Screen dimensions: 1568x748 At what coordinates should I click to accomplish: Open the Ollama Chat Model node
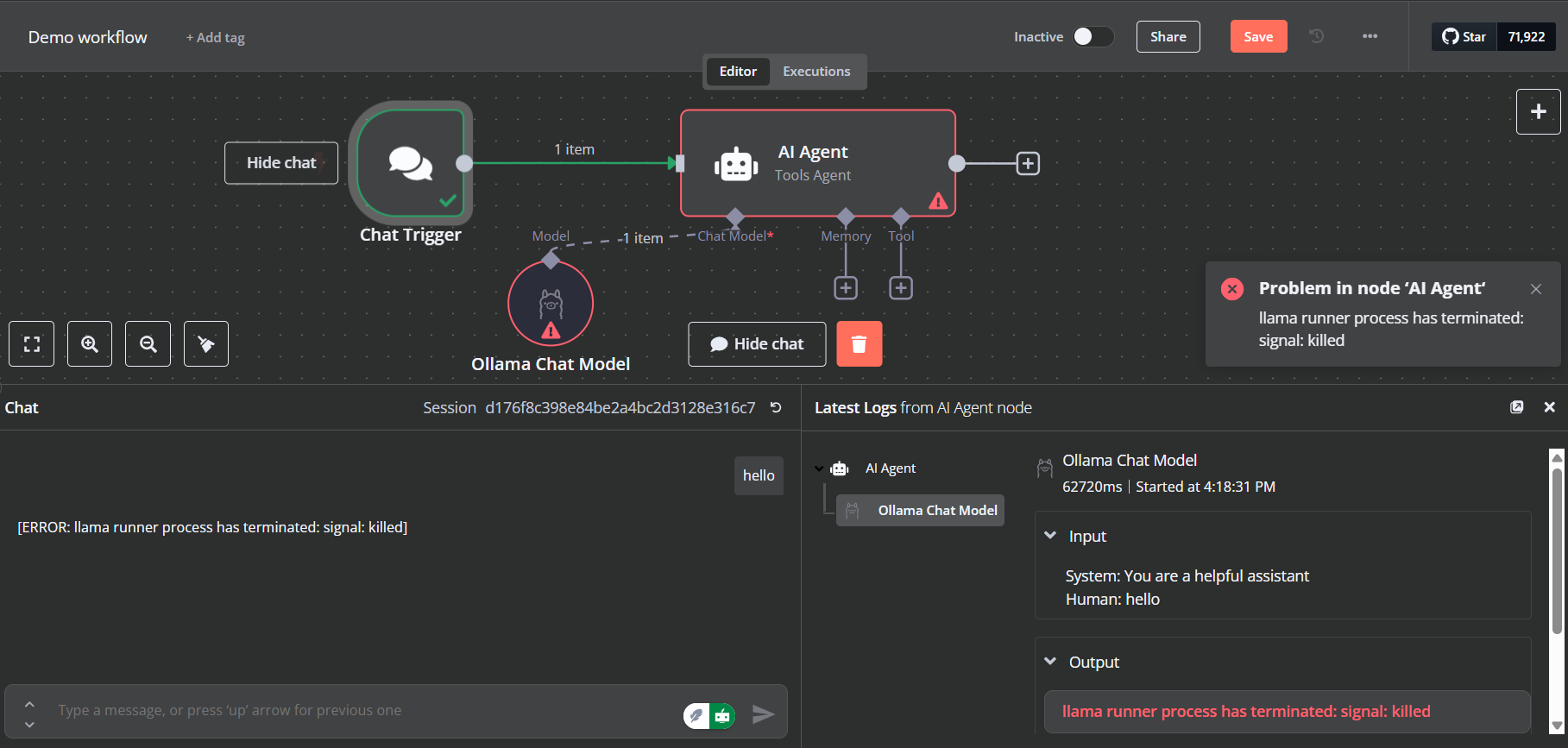pos(551,304)
